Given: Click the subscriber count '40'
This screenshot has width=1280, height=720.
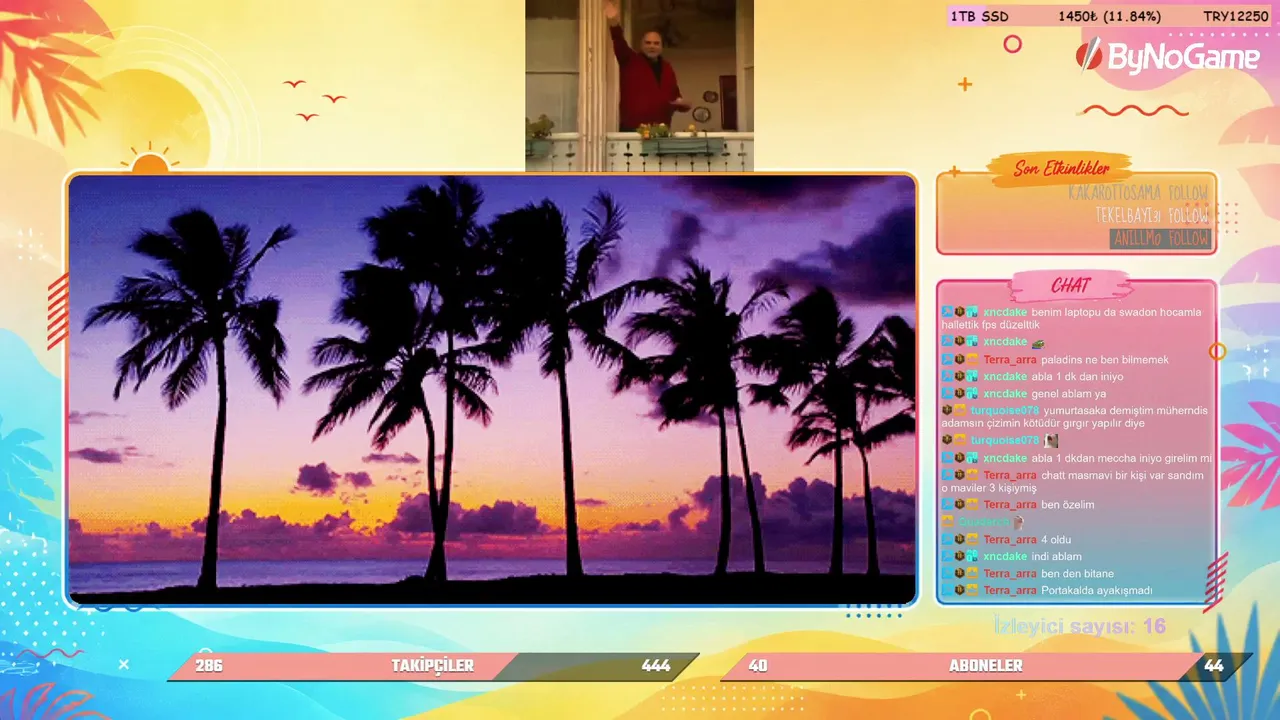Looking at the screenshot, I should coord(758,666).
